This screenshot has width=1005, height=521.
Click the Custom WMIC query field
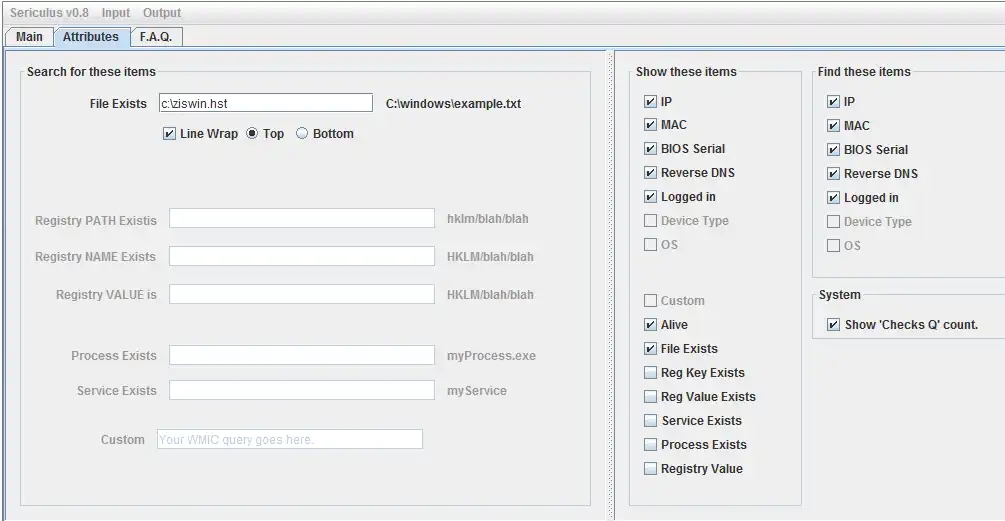click(x=290, y=439)
